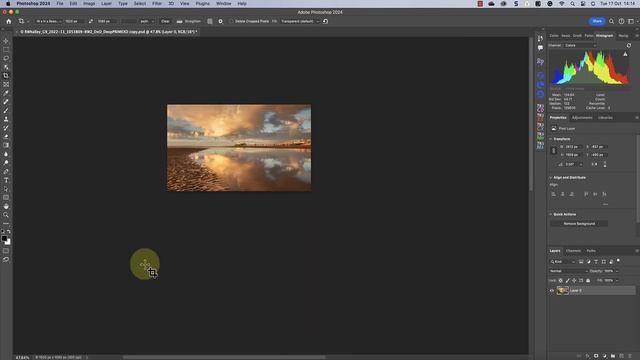
Task: Select the Frame tool
Action: coord(6,84)
